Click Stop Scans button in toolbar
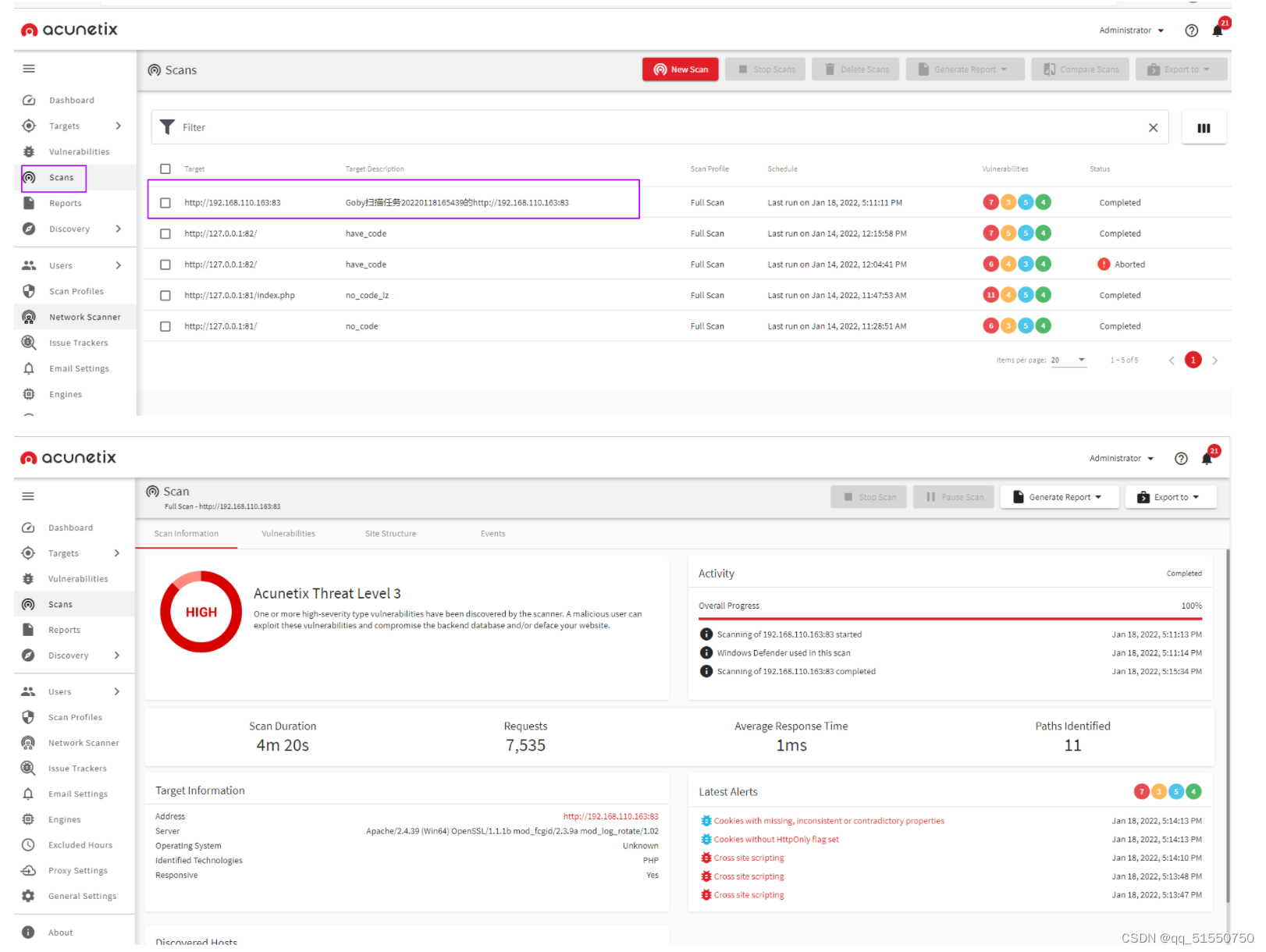Image resolution: width=1266 pixels, height=952 pixels. coord(766,69)
